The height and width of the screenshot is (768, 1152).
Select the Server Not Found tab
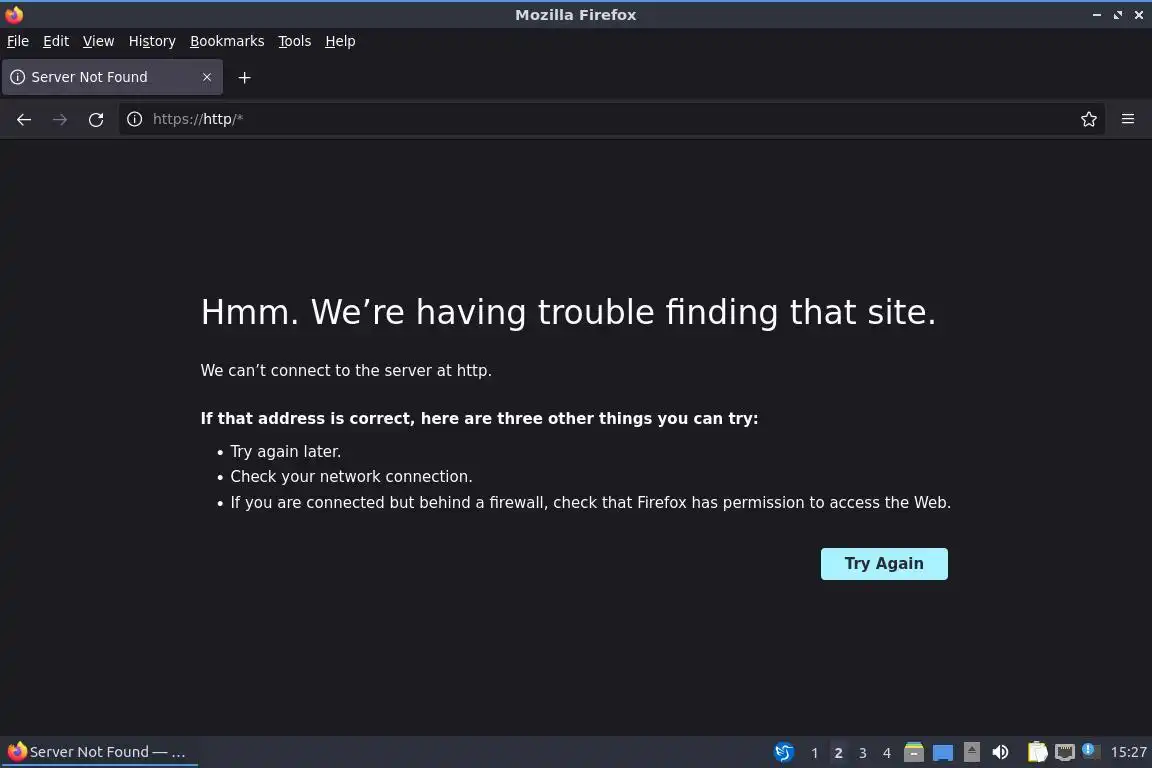[x=112, y=77]
